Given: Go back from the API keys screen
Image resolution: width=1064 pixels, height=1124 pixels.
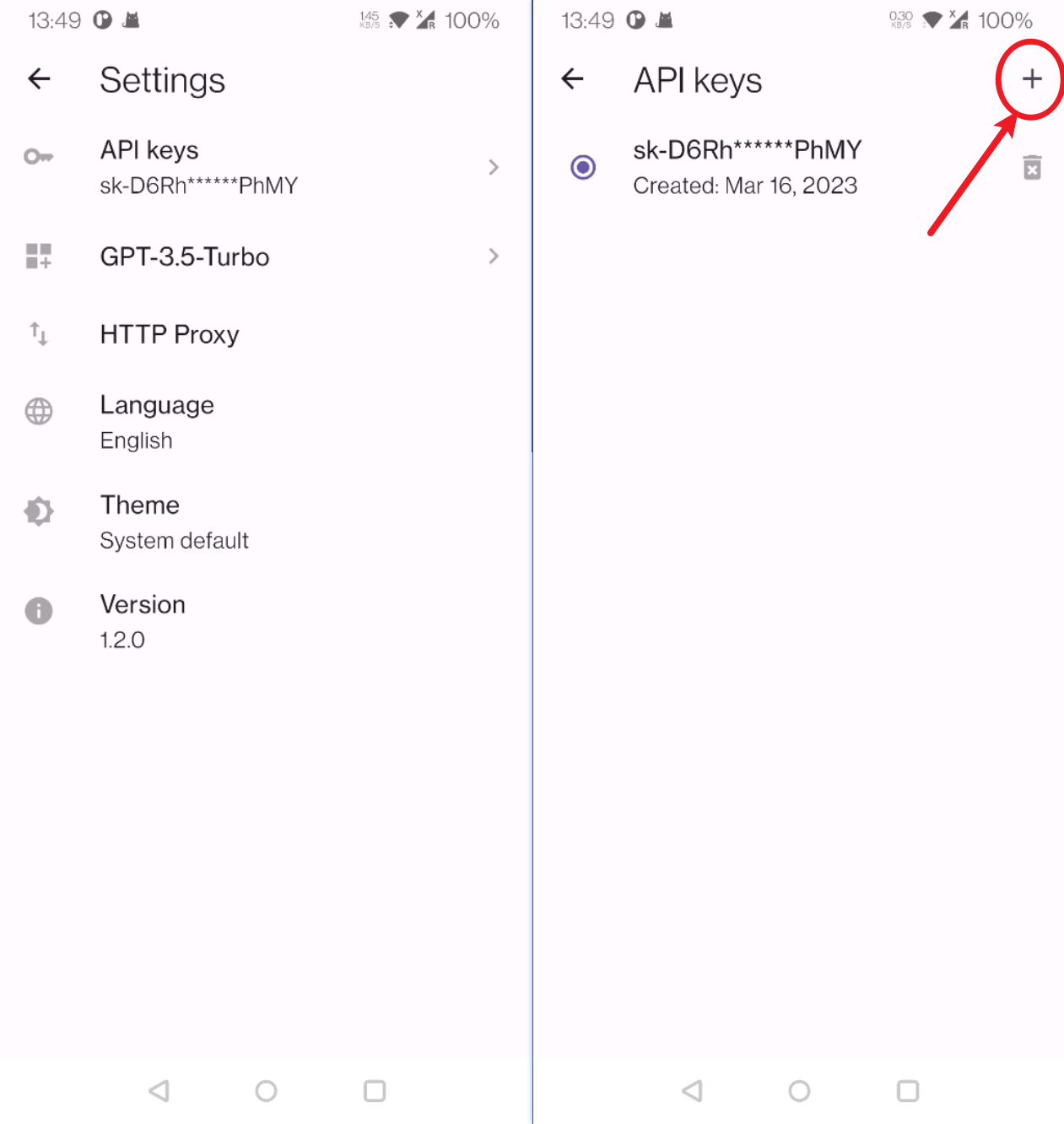Looking at the screenshot, I should [x=573, y=79].
